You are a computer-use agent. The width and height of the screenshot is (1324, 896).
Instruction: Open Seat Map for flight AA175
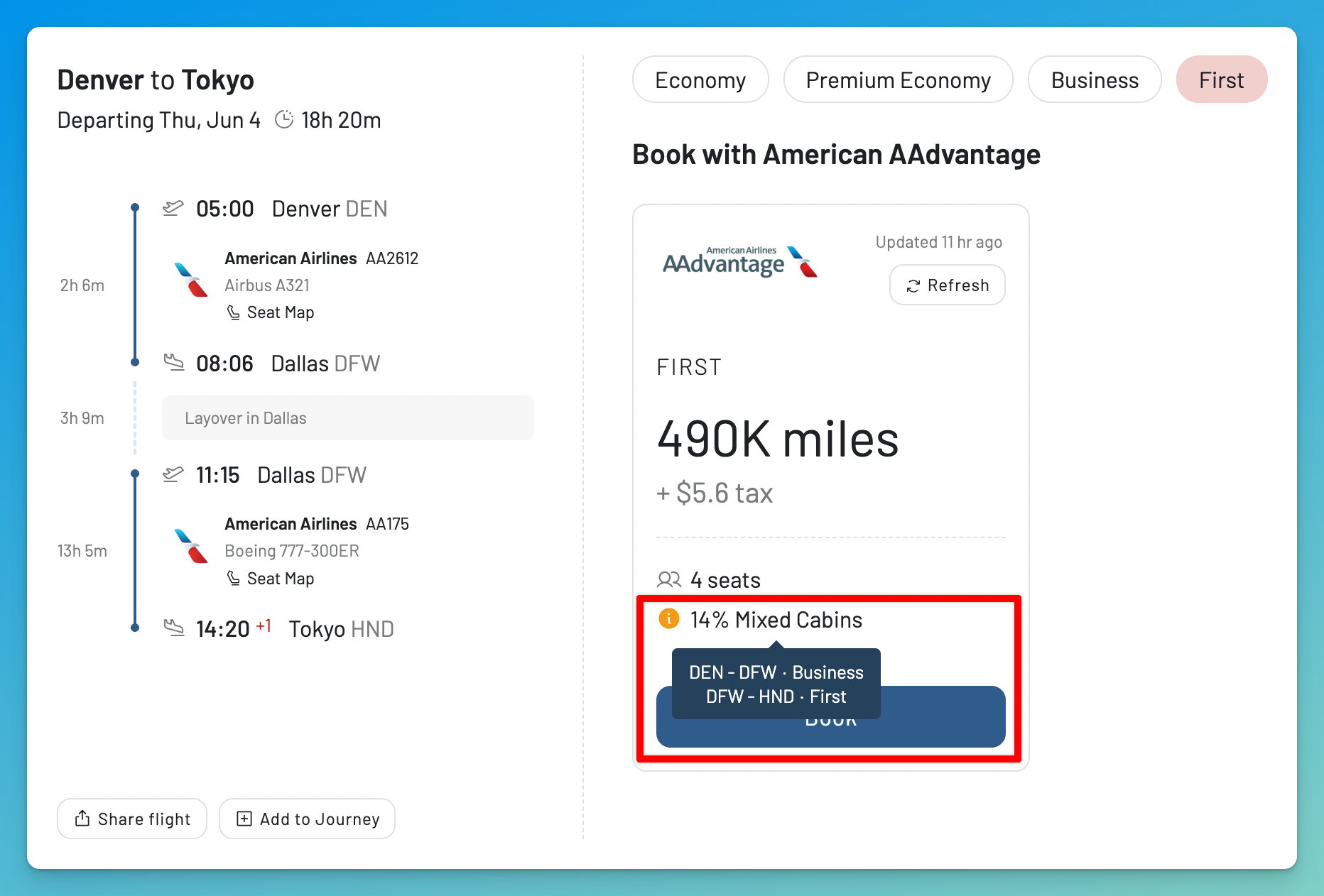click(270, 579)
